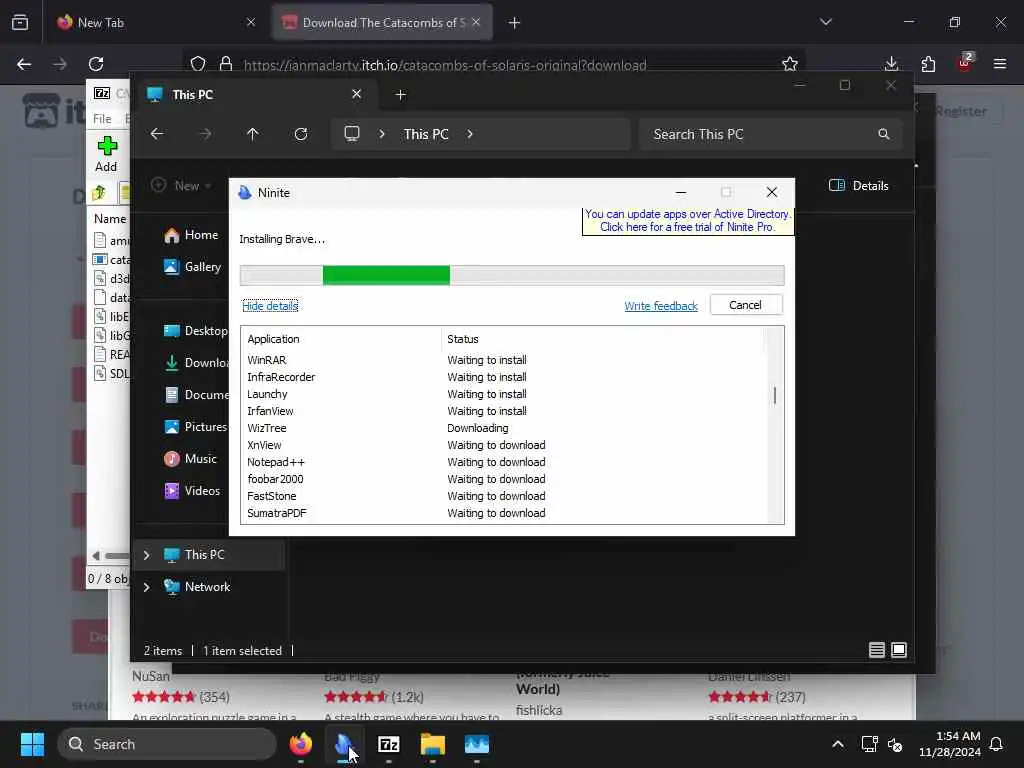Screen dimensions: 1024x768
Task: Select the Launchy application row
Action: pos(503,394)
